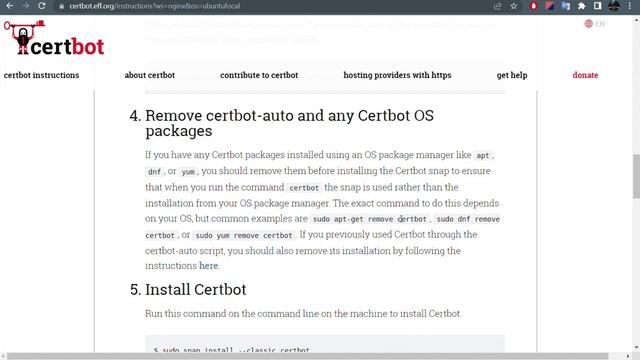640x360 pixels.
Task: Click the share page icon in address bar
Action: coord(497,6)
